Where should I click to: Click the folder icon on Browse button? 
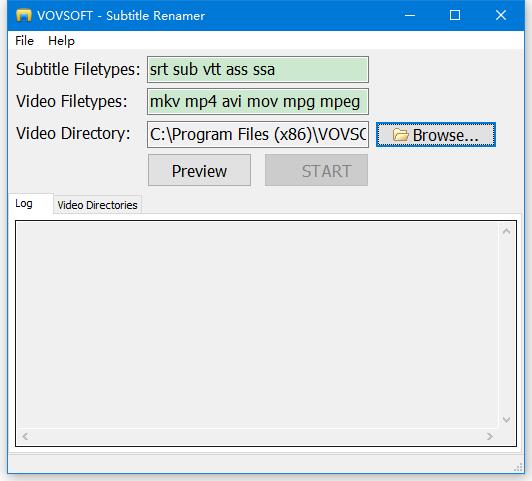[x=401, y=135]
